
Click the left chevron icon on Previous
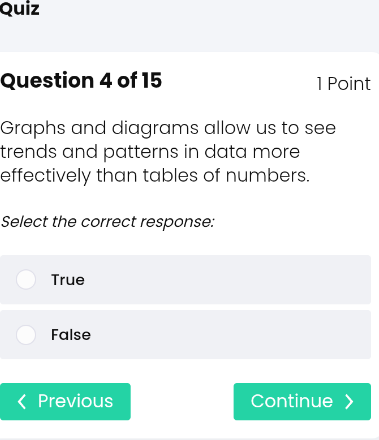22,401
